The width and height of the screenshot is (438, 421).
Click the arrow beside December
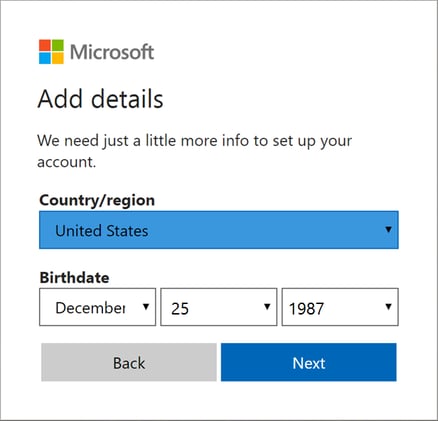(x=146, y=307)
